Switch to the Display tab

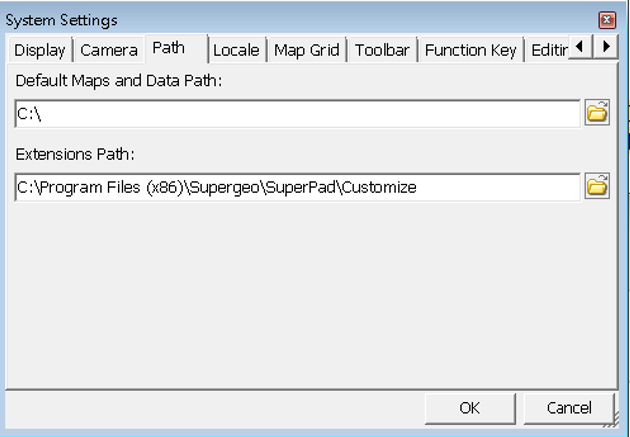40,50
